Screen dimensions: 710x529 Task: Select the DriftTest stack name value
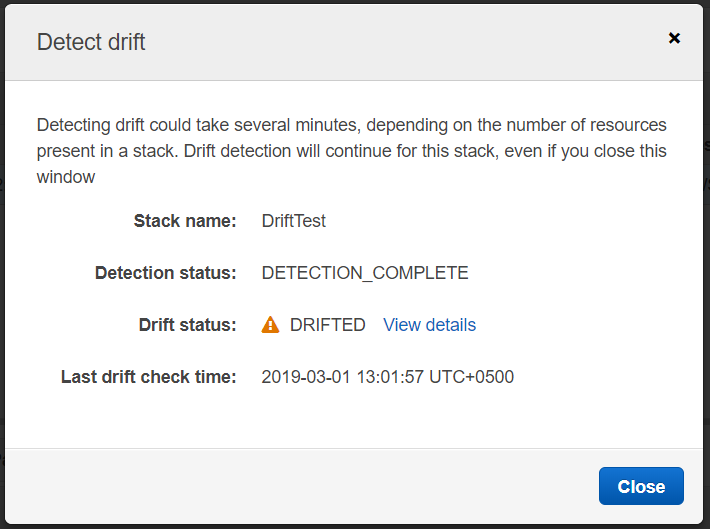click(x=293, y=221)
